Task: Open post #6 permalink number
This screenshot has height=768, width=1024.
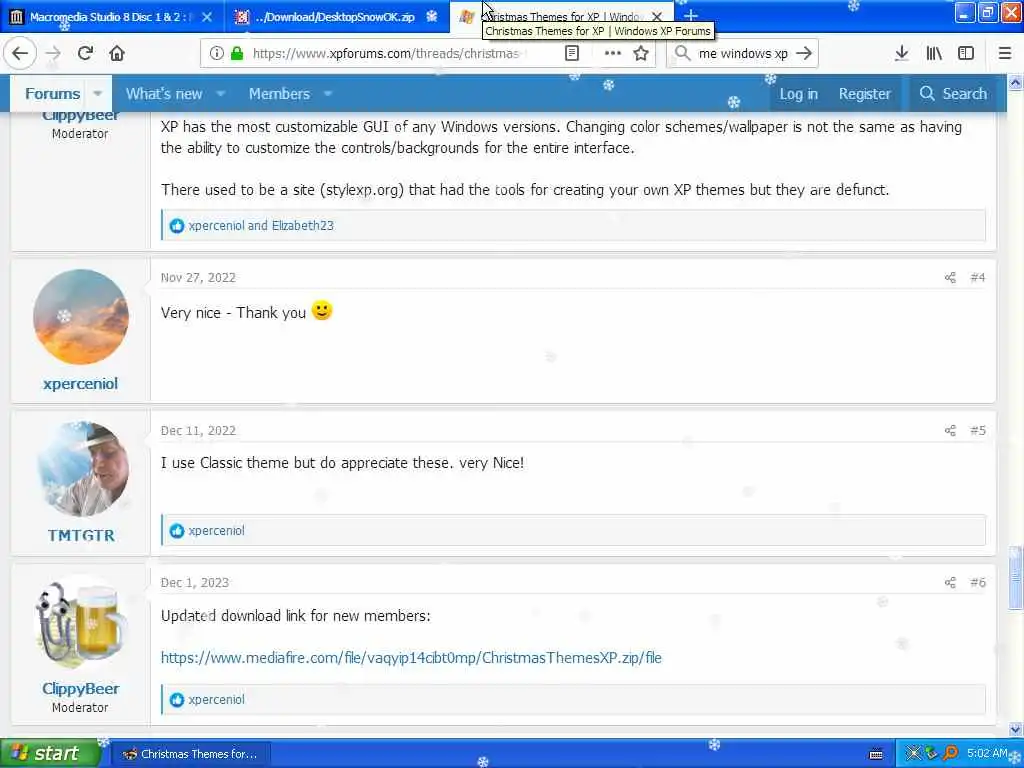Action: (x=978, y=583)
